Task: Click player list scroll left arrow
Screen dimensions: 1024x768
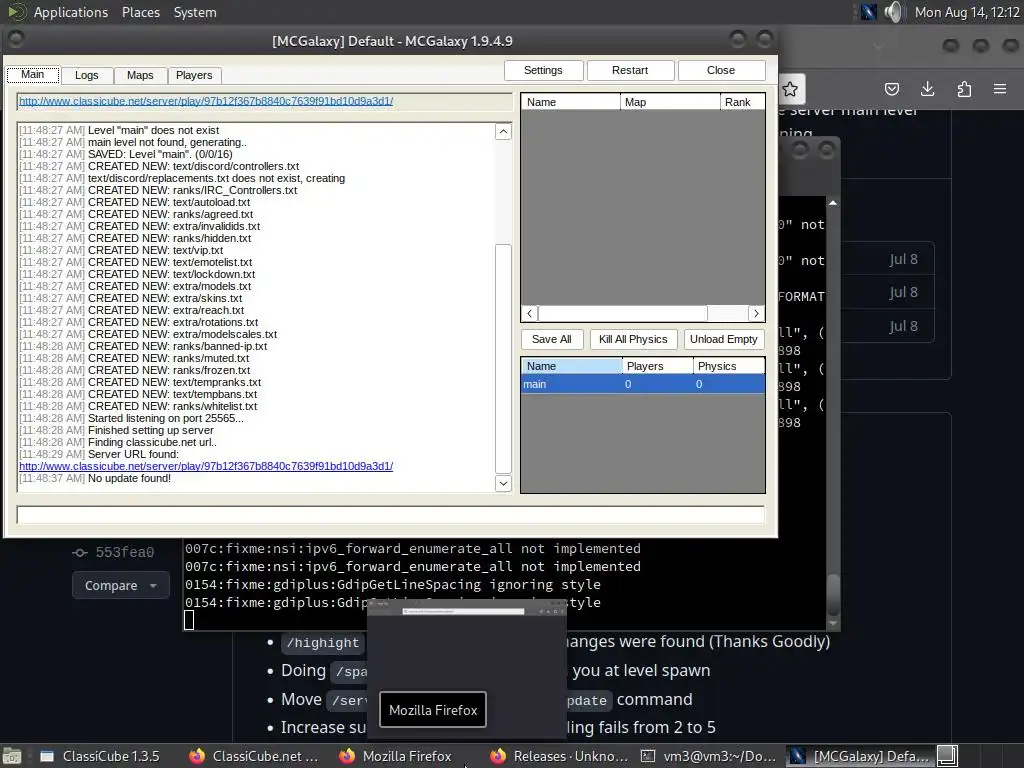Action: click(529, 313)
